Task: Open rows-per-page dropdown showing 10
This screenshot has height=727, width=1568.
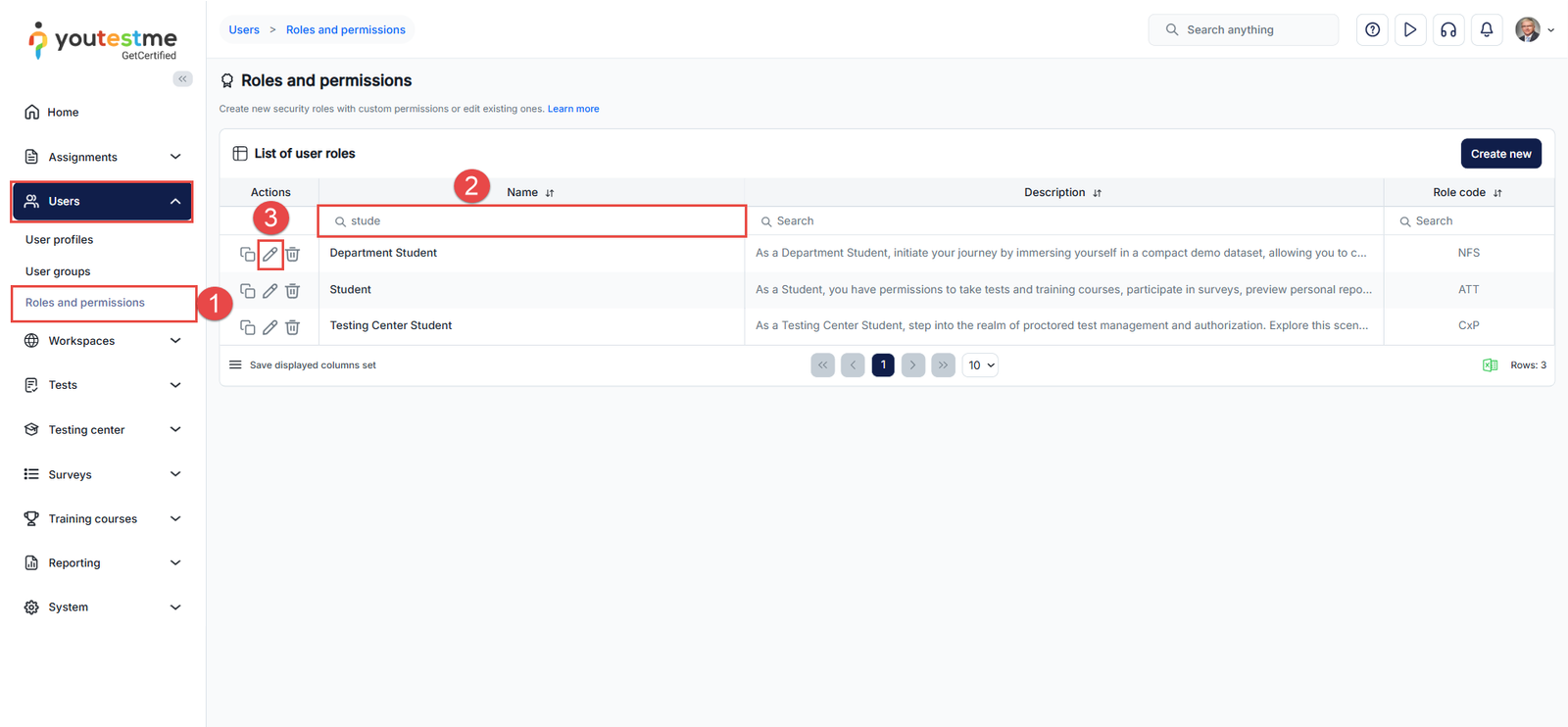Action: pos(980,365)
